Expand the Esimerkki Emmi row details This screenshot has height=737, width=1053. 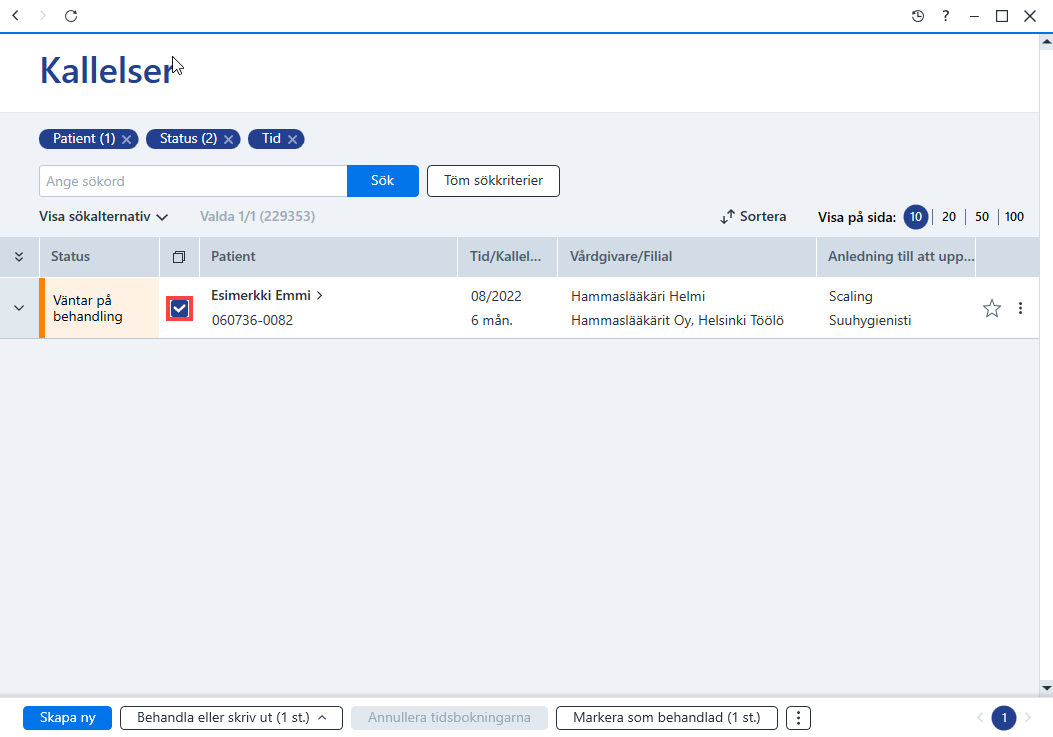click(x=19, y=308)
